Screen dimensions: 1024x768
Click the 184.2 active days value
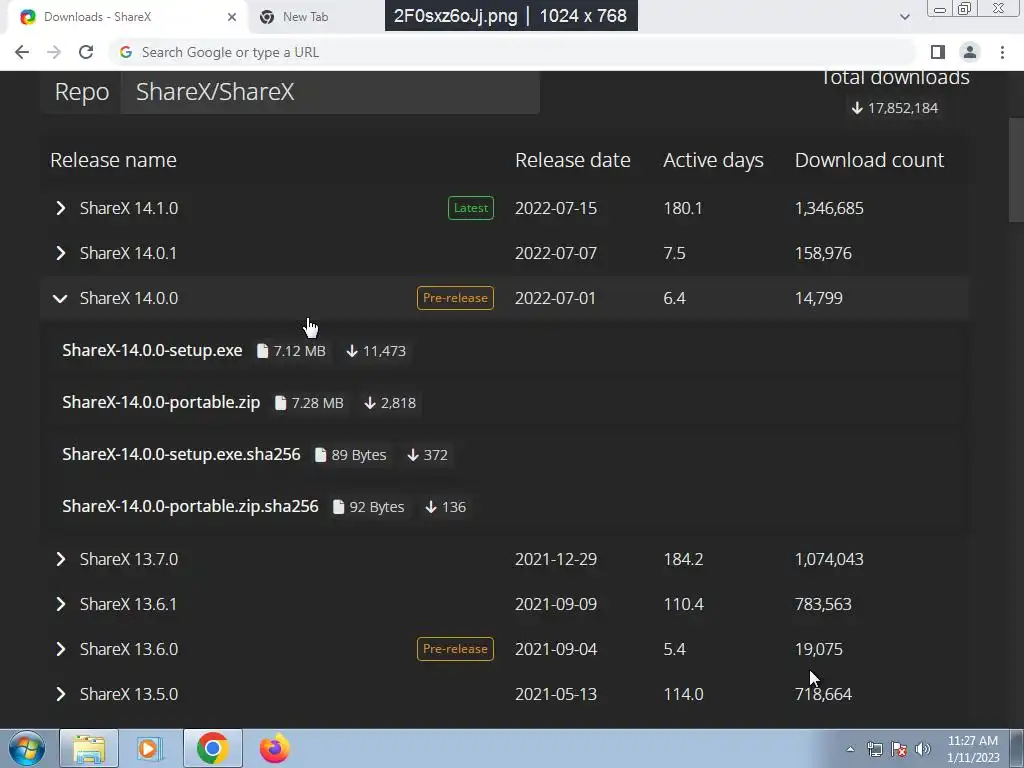pos(683,559)
